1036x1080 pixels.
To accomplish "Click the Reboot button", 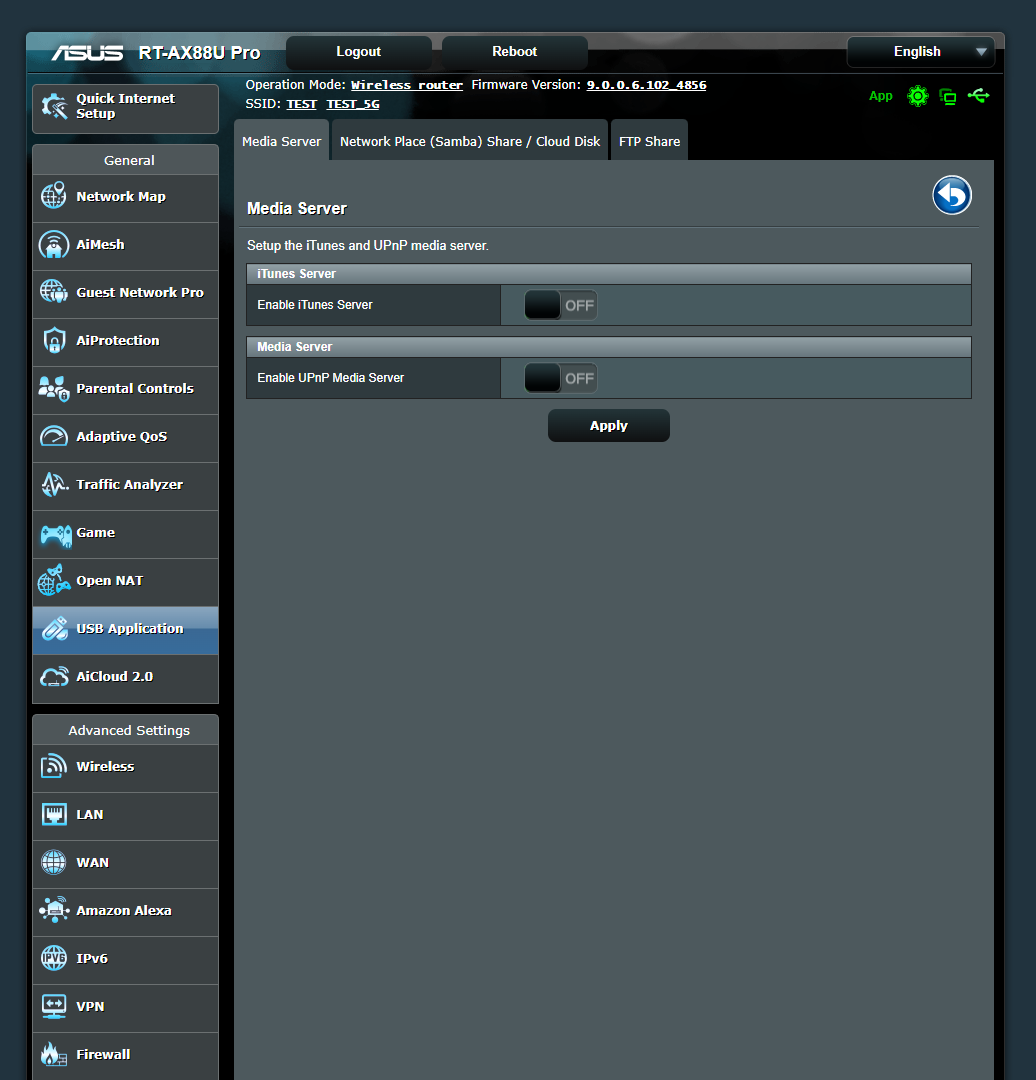I will click(515, 52).
